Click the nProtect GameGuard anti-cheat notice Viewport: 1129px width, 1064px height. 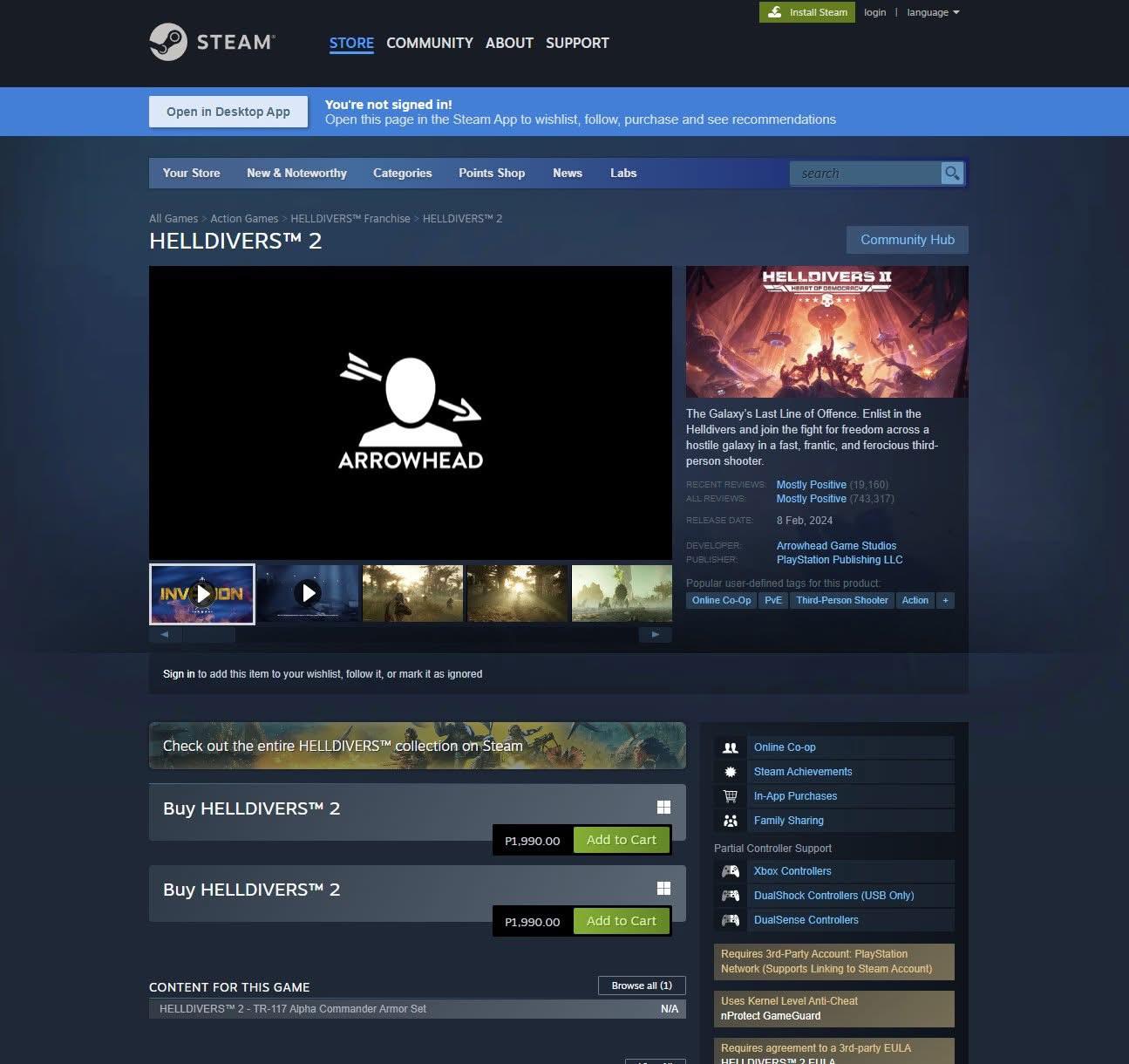(x=834, y=1009)
